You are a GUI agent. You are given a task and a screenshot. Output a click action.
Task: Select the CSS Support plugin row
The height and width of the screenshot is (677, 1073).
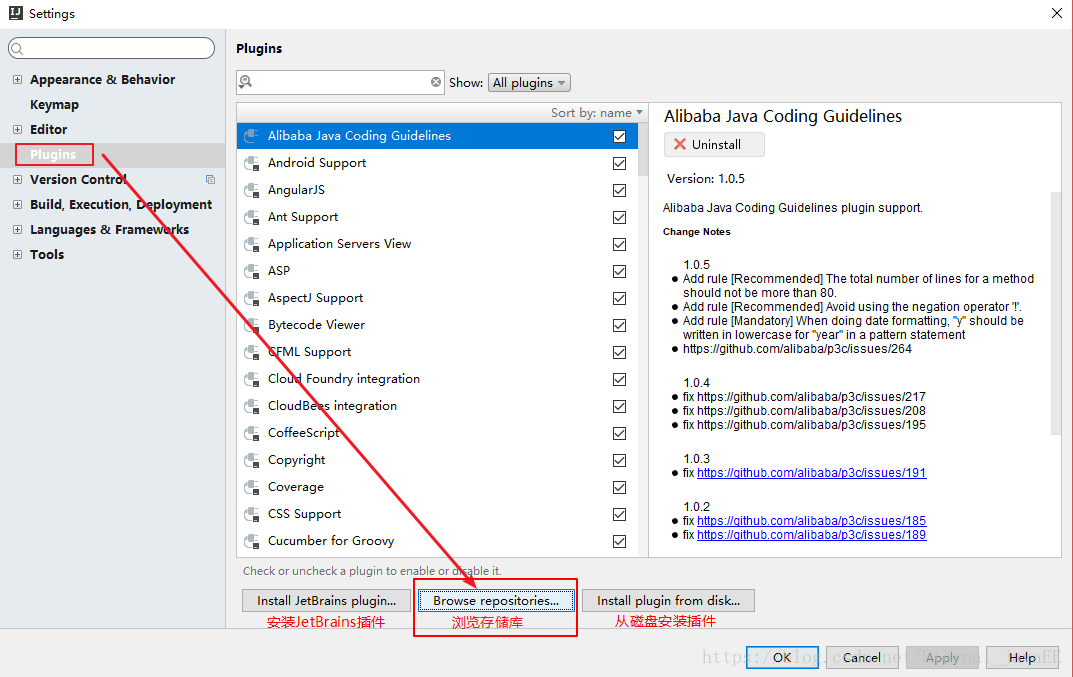tap(437, 514)
